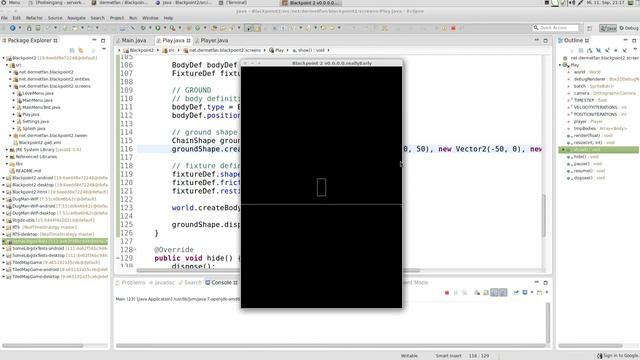This screenshot has width=640, height=360.
Task: Toggle Link with Editor in Package Explorer
Action: click(x=81, y=50)
